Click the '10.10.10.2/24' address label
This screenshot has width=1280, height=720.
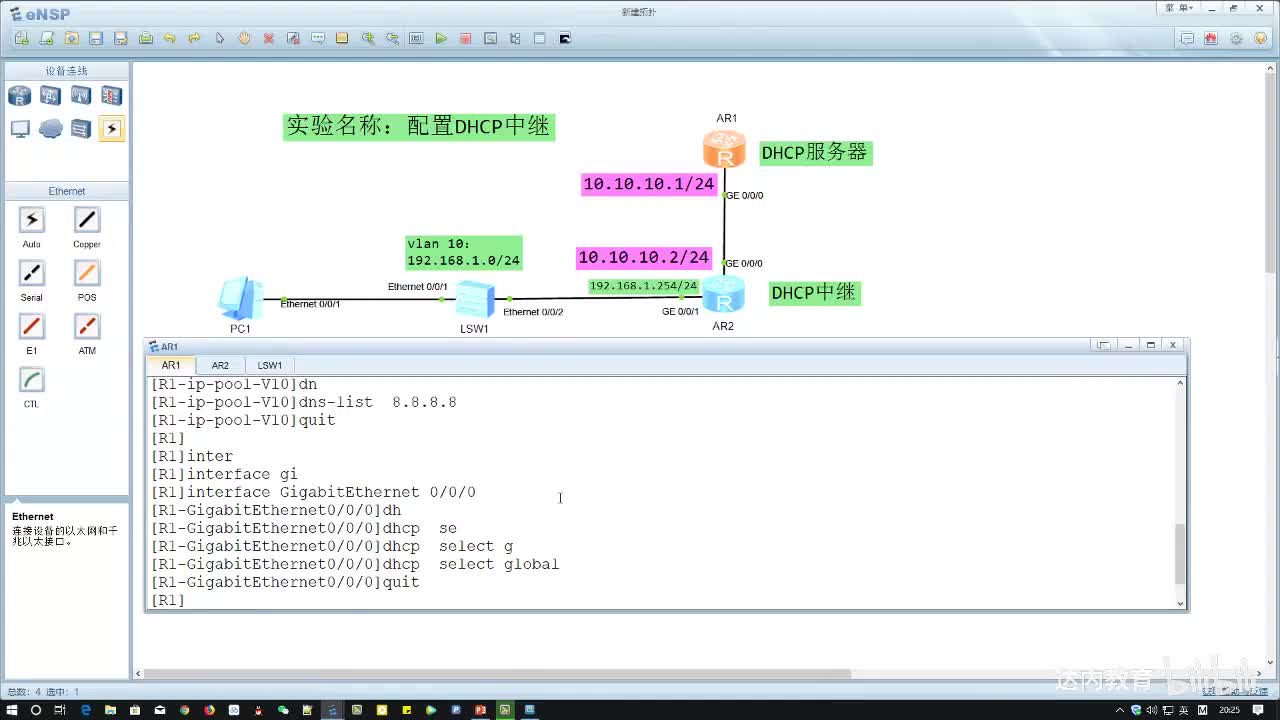[644, 258]
